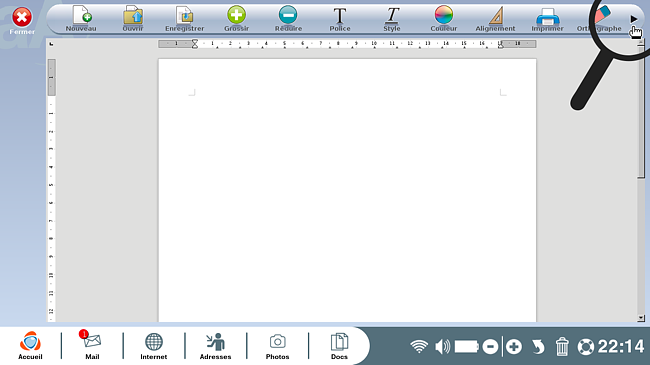Enlarge text with the Grossir button
The width and height of the screenshot is (650, 365).
(x=236, y=19)
